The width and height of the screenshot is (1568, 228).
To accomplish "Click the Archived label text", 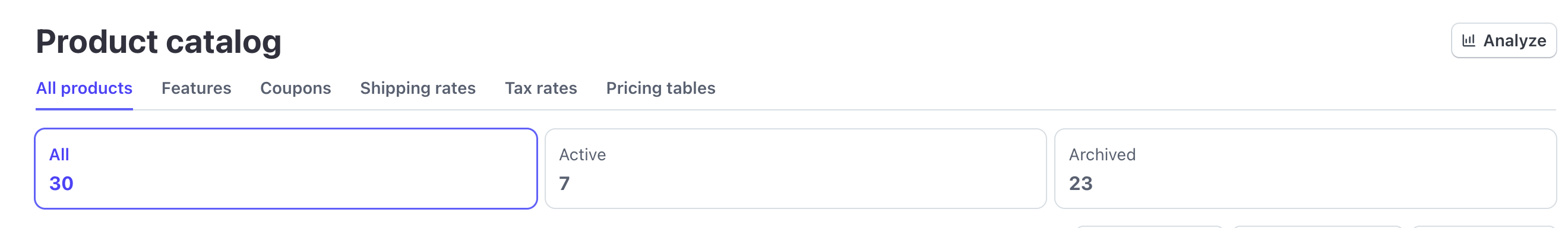I will coord(1102,154).
